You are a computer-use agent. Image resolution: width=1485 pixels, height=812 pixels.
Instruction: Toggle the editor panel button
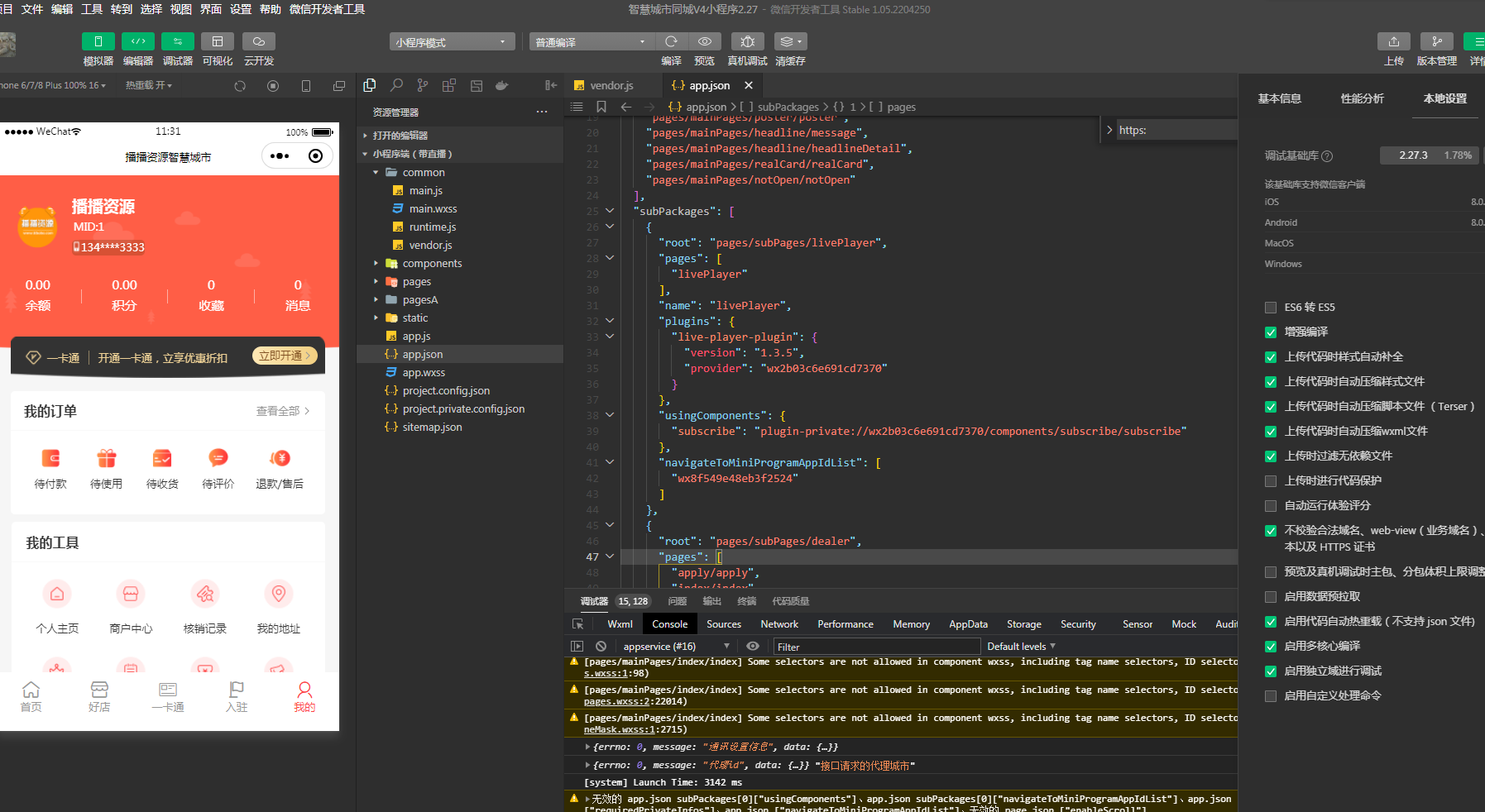coord(137,41)
